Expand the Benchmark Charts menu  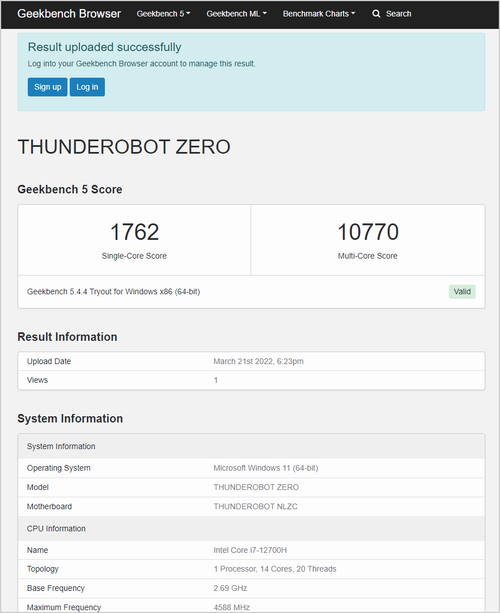319,14
